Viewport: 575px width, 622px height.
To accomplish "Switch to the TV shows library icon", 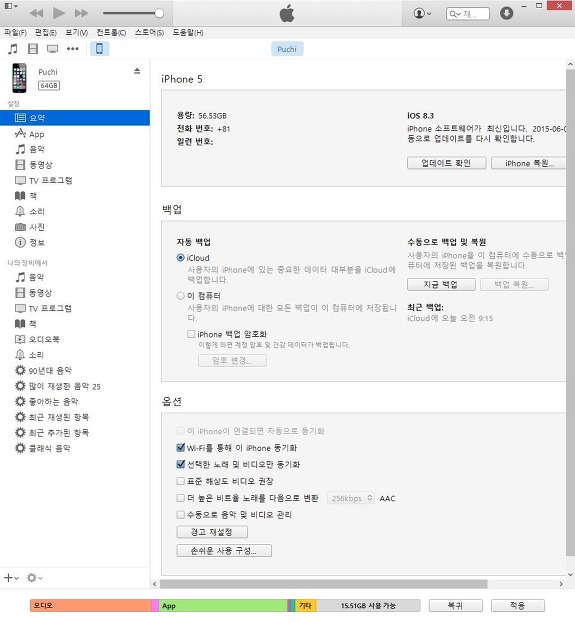I will coord(52,49).
